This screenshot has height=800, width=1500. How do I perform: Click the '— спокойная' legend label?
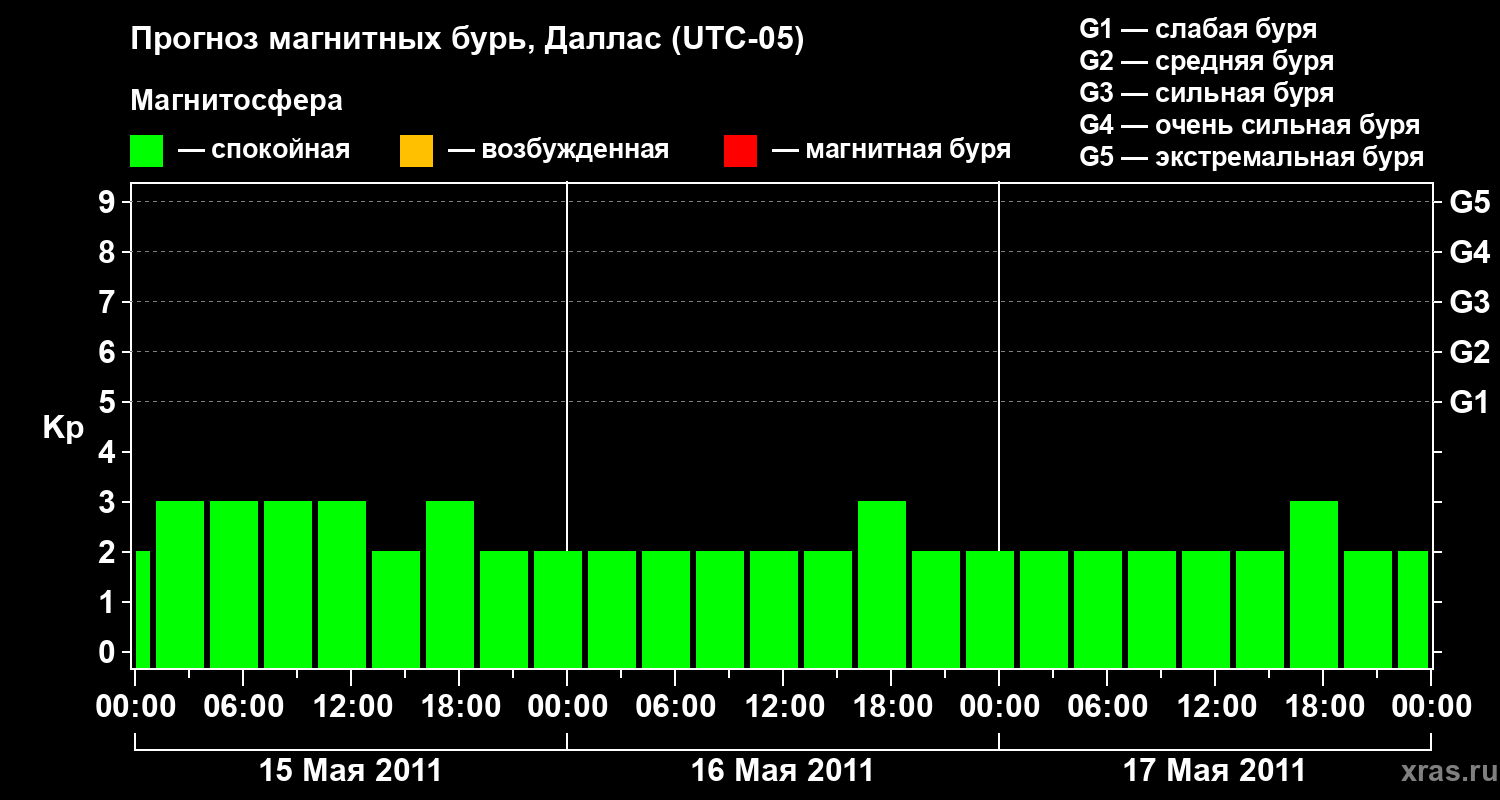click(x=264, y=150)
